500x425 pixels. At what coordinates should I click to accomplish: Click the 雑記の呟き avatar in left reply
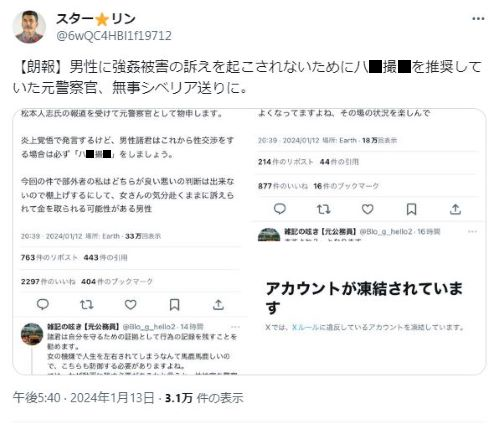pyautogui.click(x=32, y=334)
